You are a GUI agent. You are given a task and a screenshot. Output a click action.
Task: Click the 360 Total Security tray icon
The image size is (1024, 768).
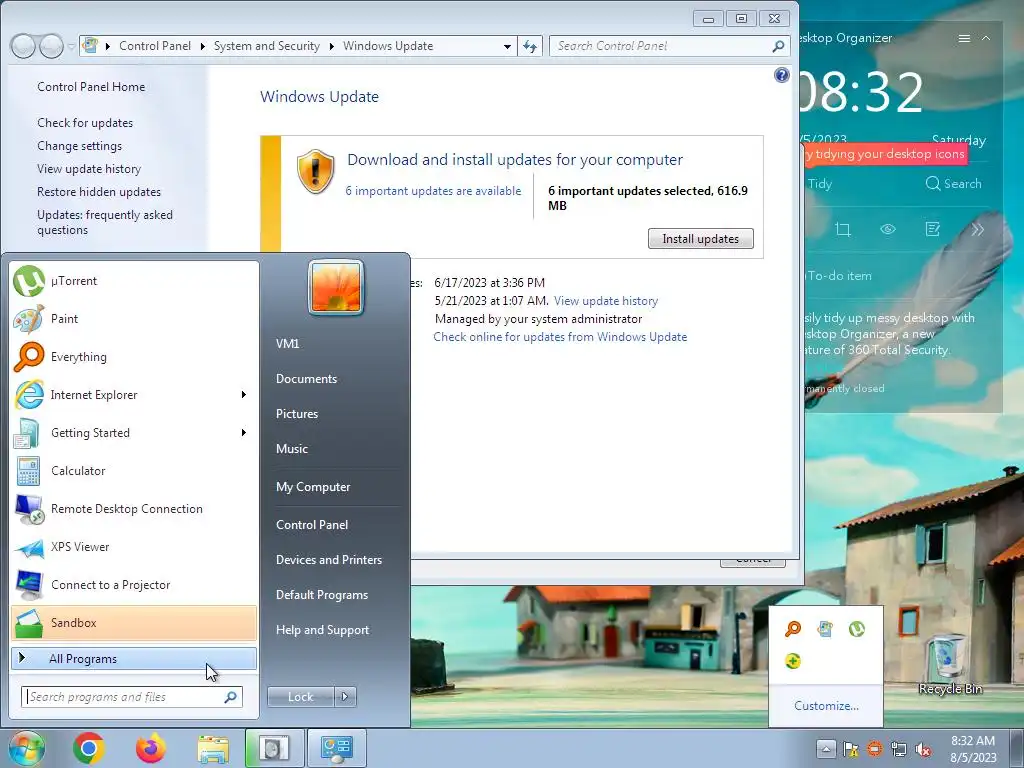[x=793, y=661]
